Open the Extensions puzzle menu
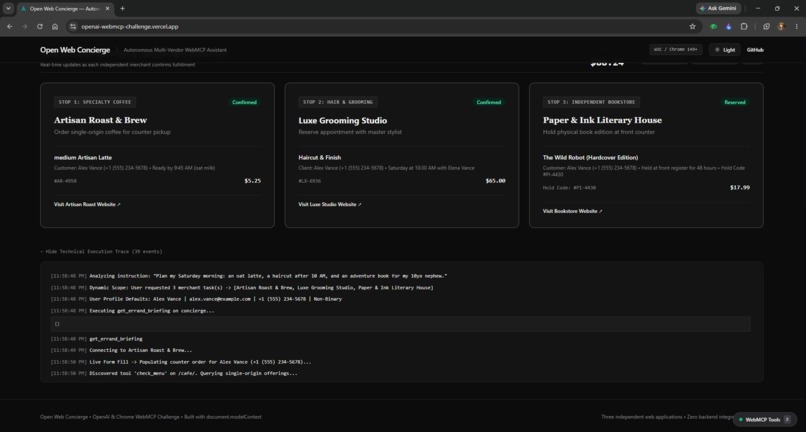The height and width of the screenshot is (432, 806). 744,26
